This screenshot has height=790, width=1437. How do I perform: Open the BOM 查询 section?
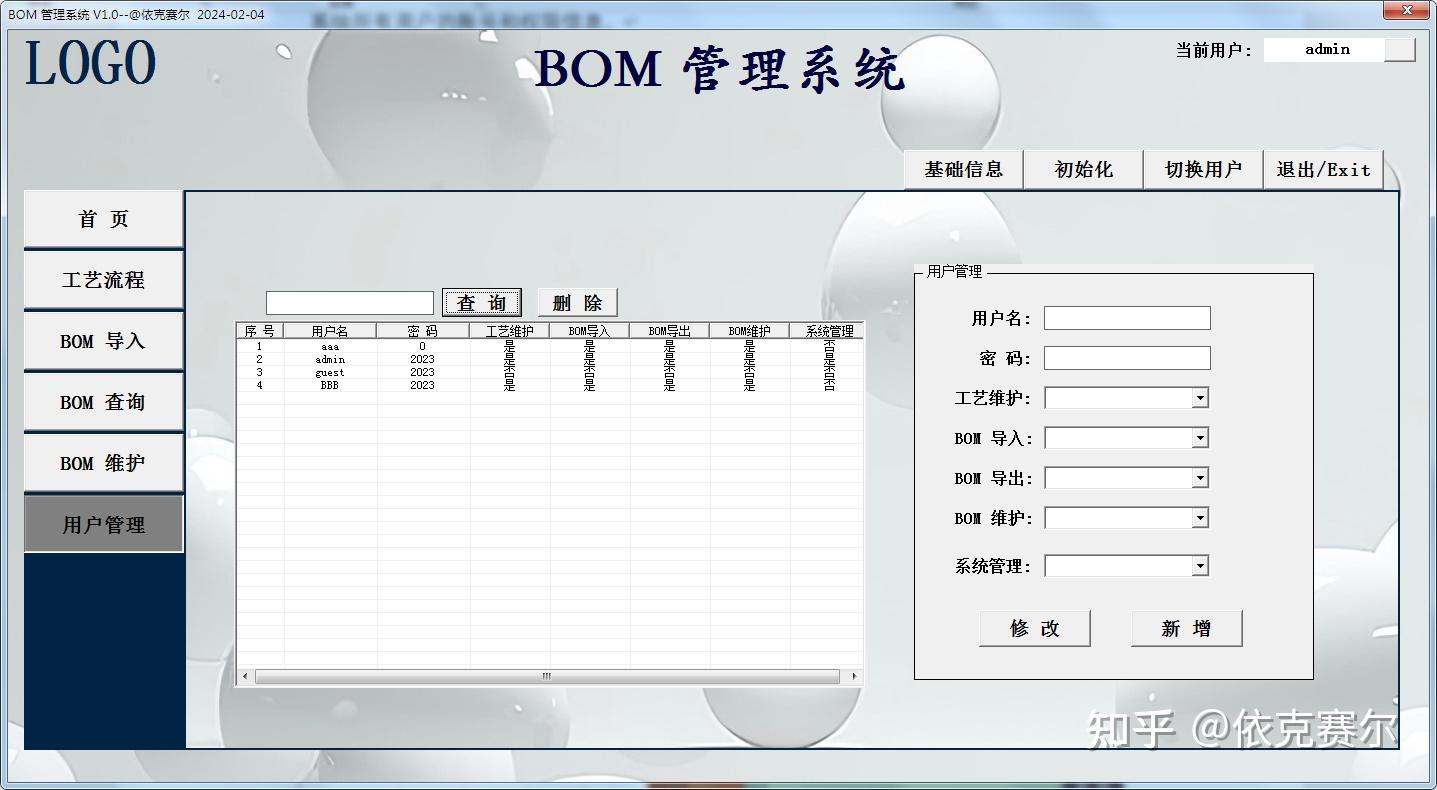tap(102, 401)
